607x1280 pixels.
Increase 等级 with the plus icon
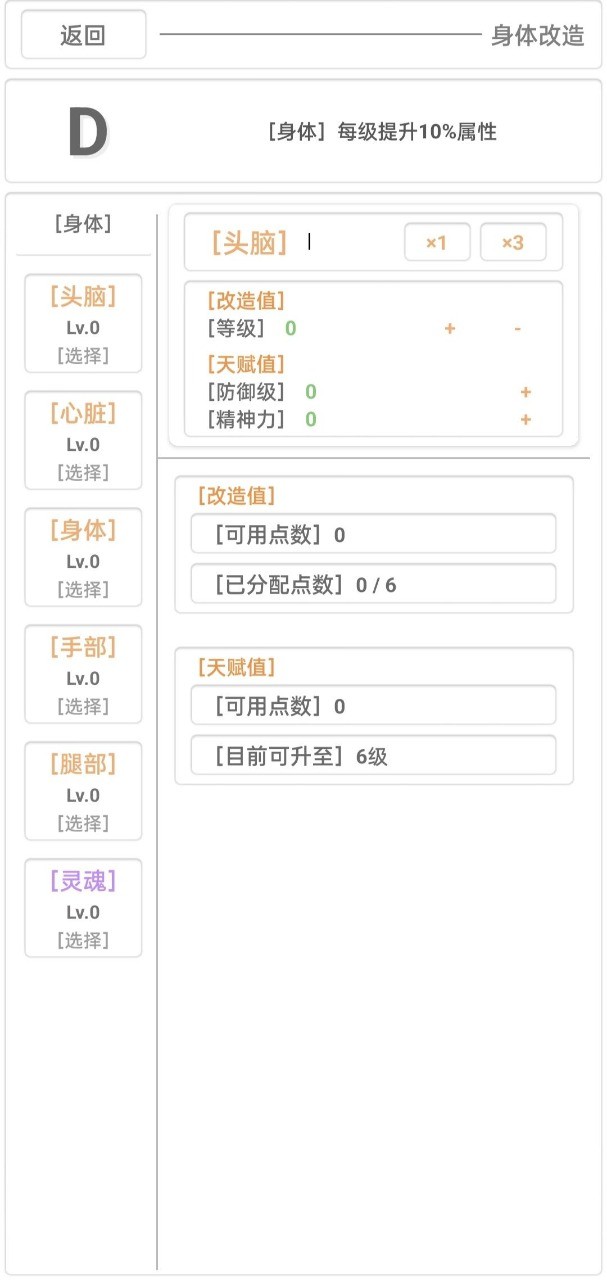point(450,328)
